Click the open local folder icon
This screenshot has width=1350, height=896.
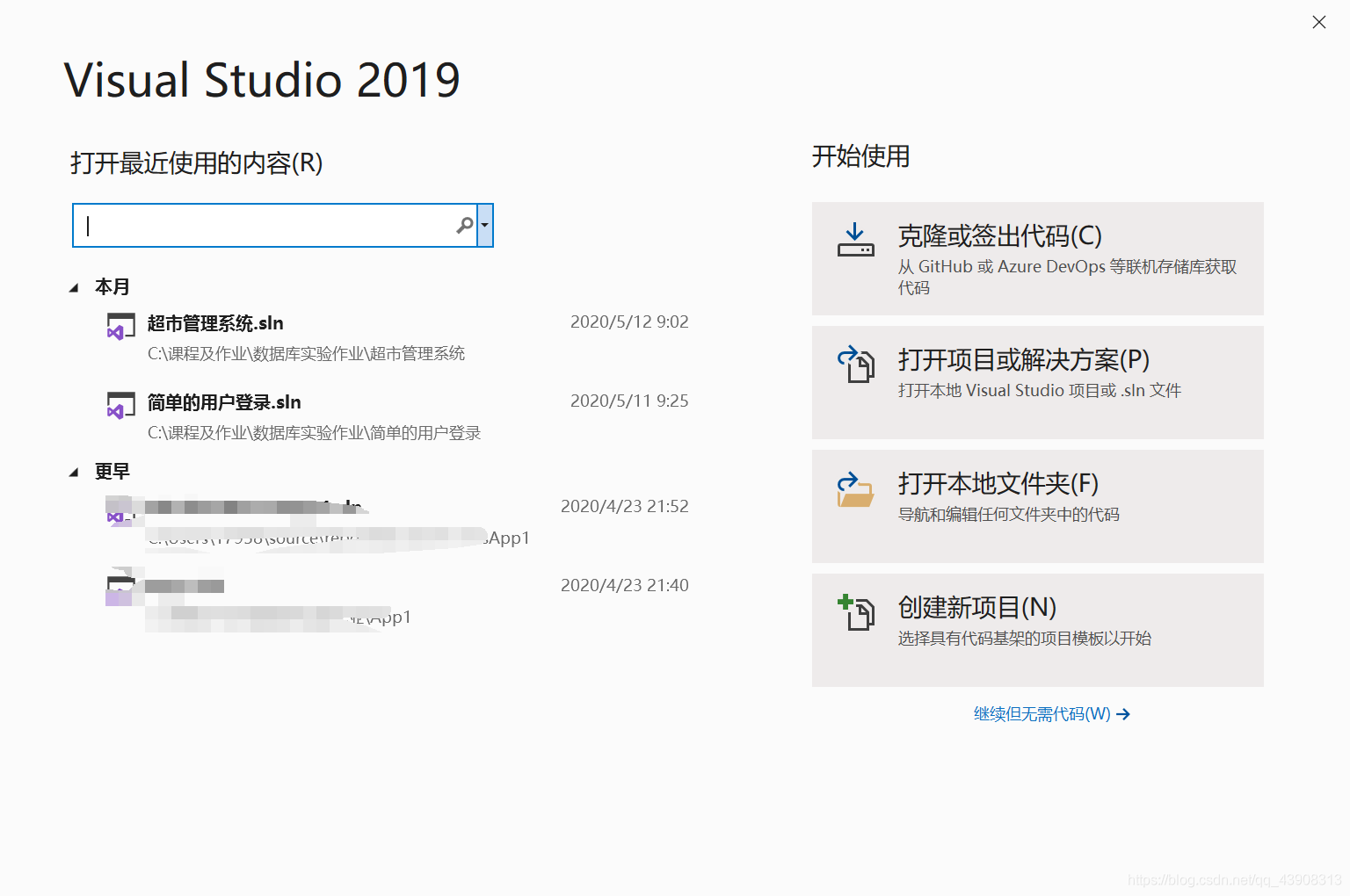[855, 490]
